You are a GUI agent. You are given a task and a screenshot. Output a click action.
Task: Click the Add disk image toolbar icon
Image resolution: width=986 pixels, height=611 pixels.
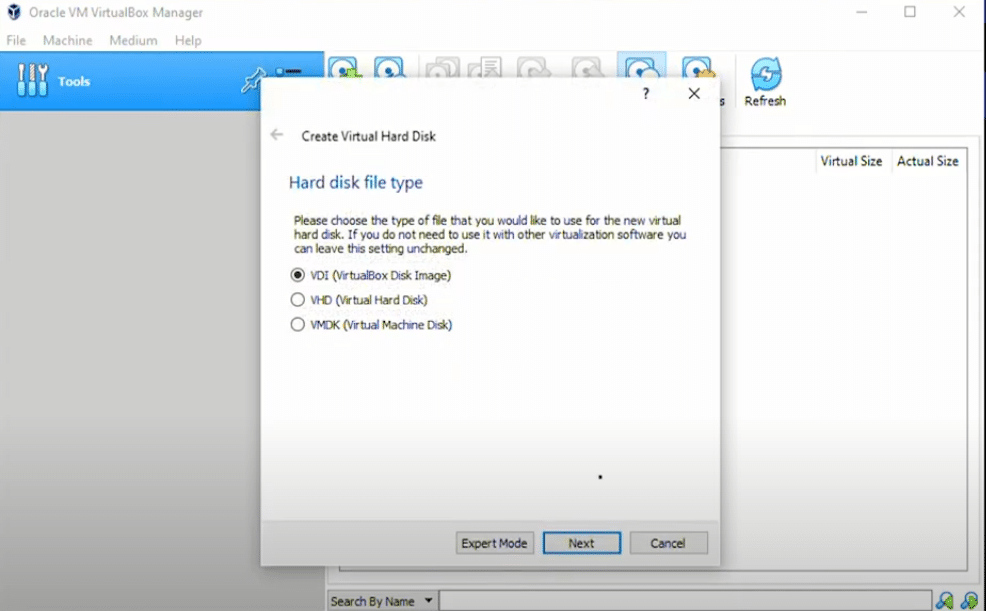click(x=343, y=68)
